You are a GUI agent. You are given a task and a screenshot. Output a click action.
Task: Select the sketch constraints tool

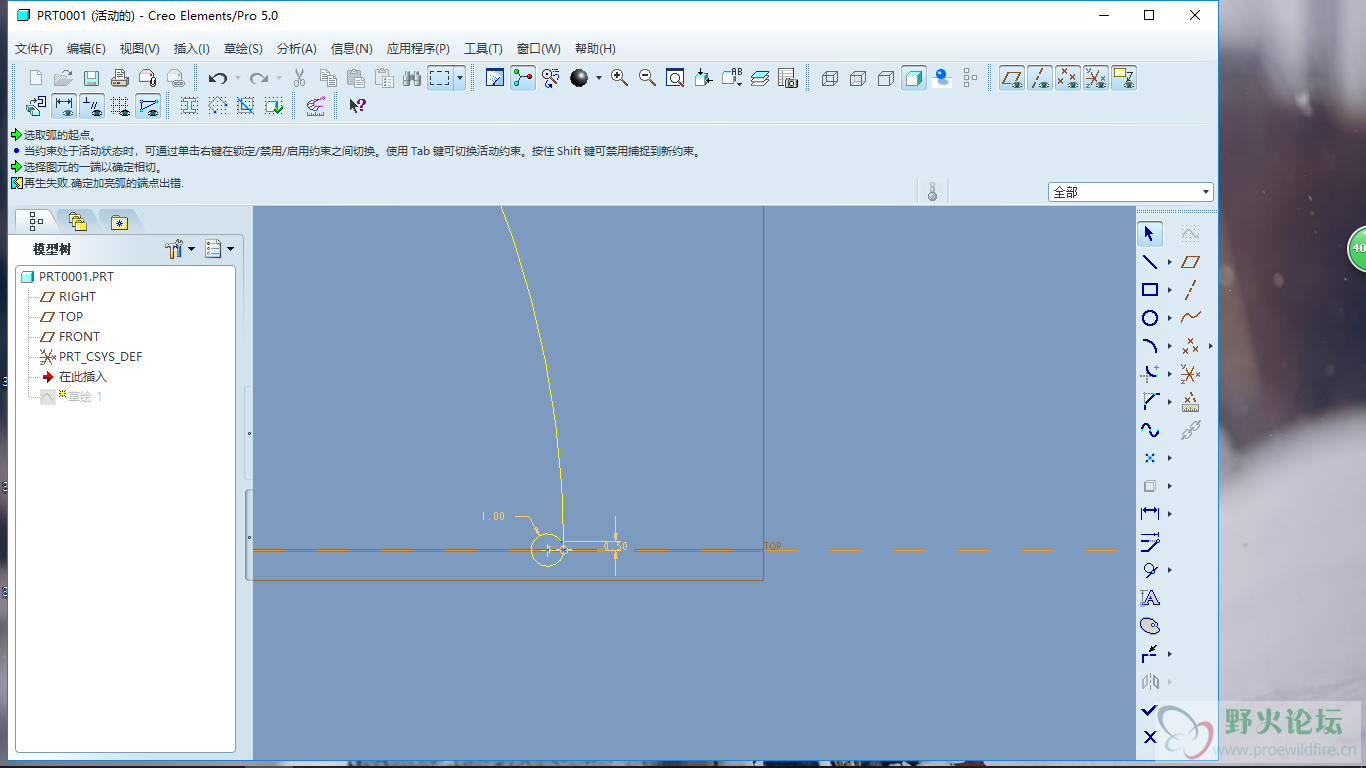click(x=1150, y=570)
